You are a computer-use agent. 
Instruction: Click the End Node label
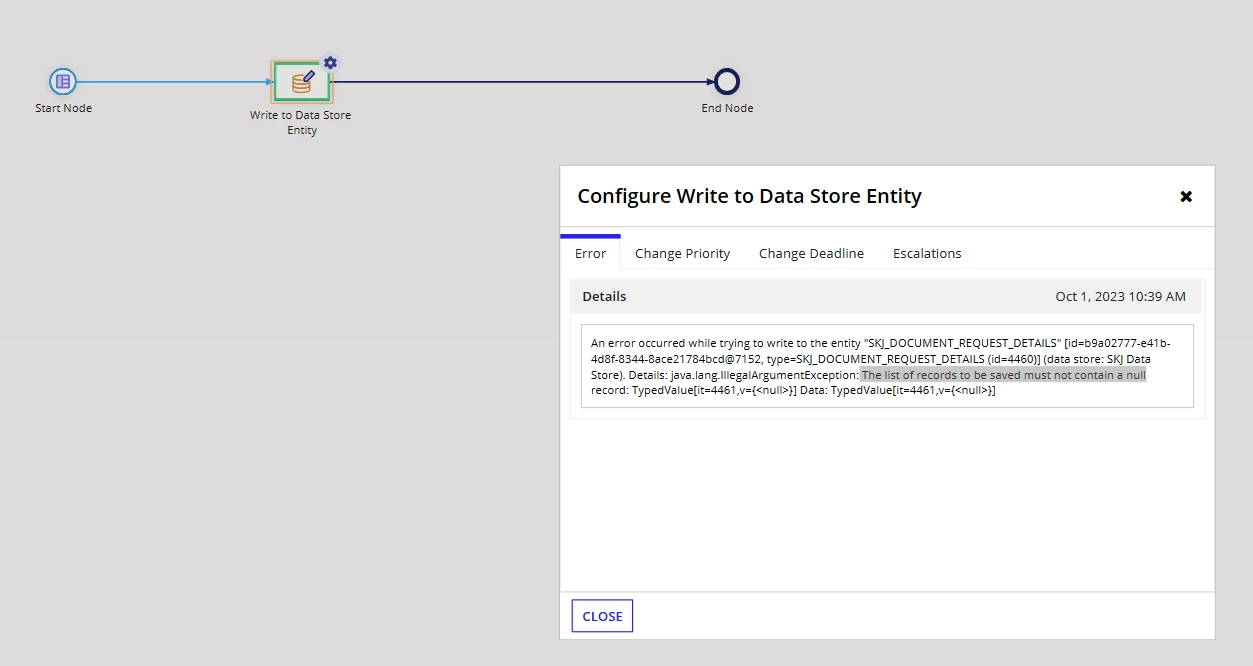tap(727, 108)
